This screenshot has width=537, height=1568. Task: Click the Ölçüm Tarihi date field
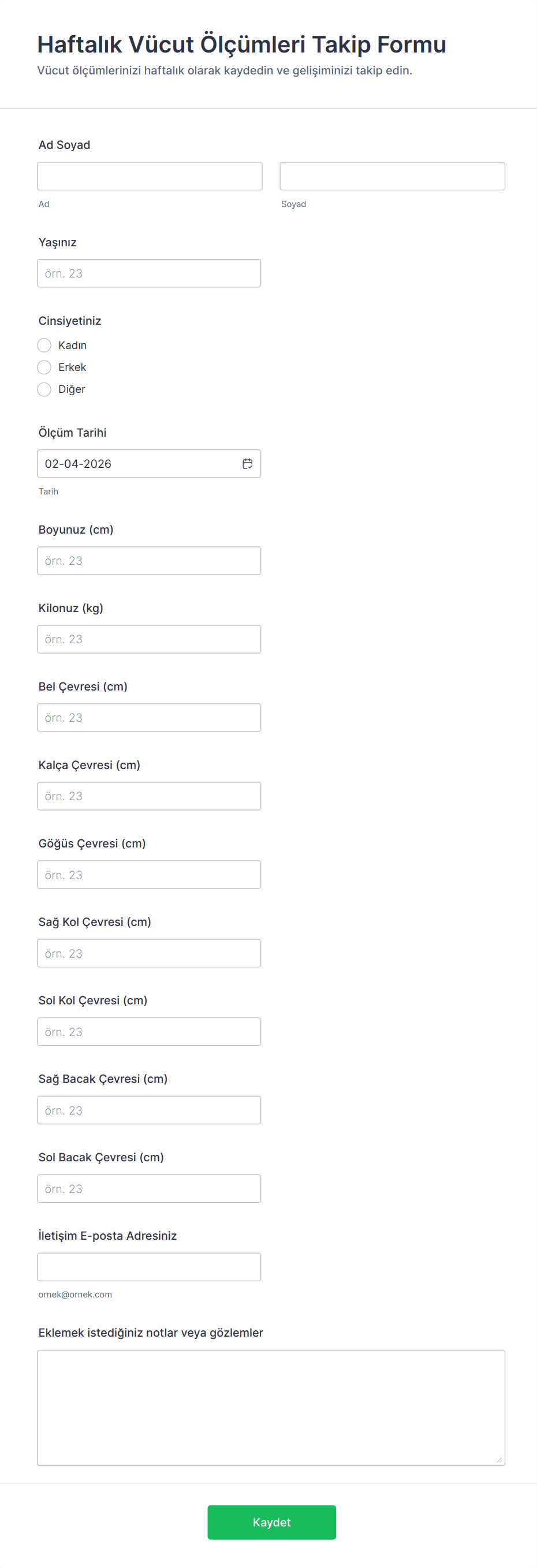tap(137, 464)
